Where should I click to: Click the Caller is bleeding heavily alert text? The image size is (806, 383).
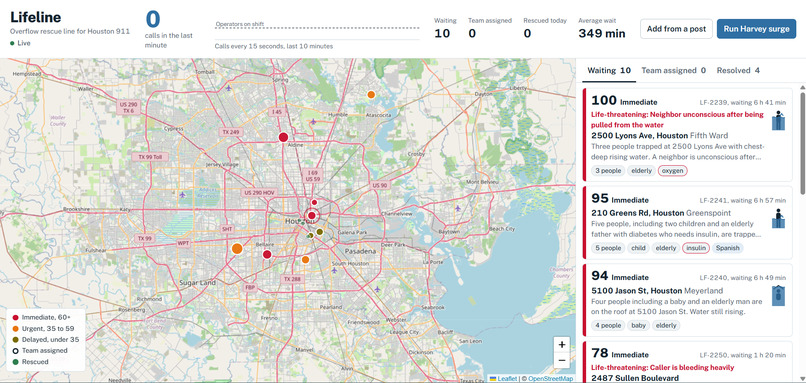point(663,368)
